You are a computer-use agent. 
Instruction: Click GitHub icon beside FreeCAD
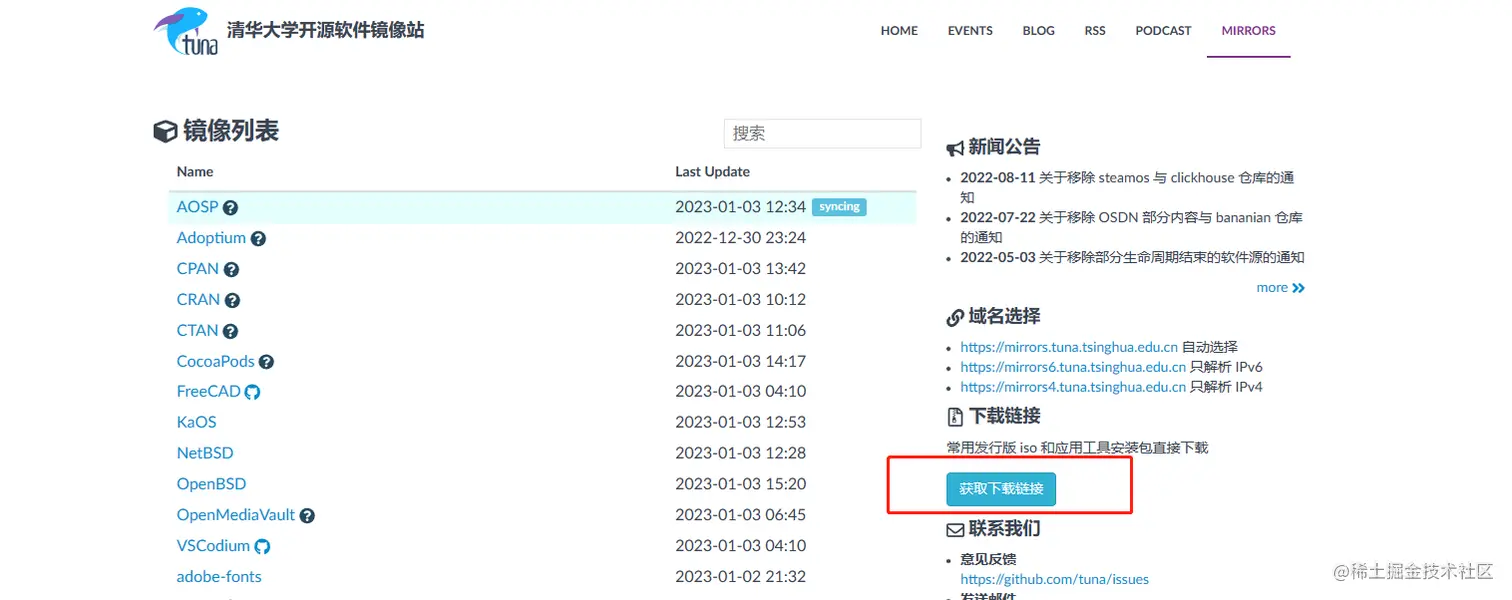pyautogui.click(x=252, y=392)
